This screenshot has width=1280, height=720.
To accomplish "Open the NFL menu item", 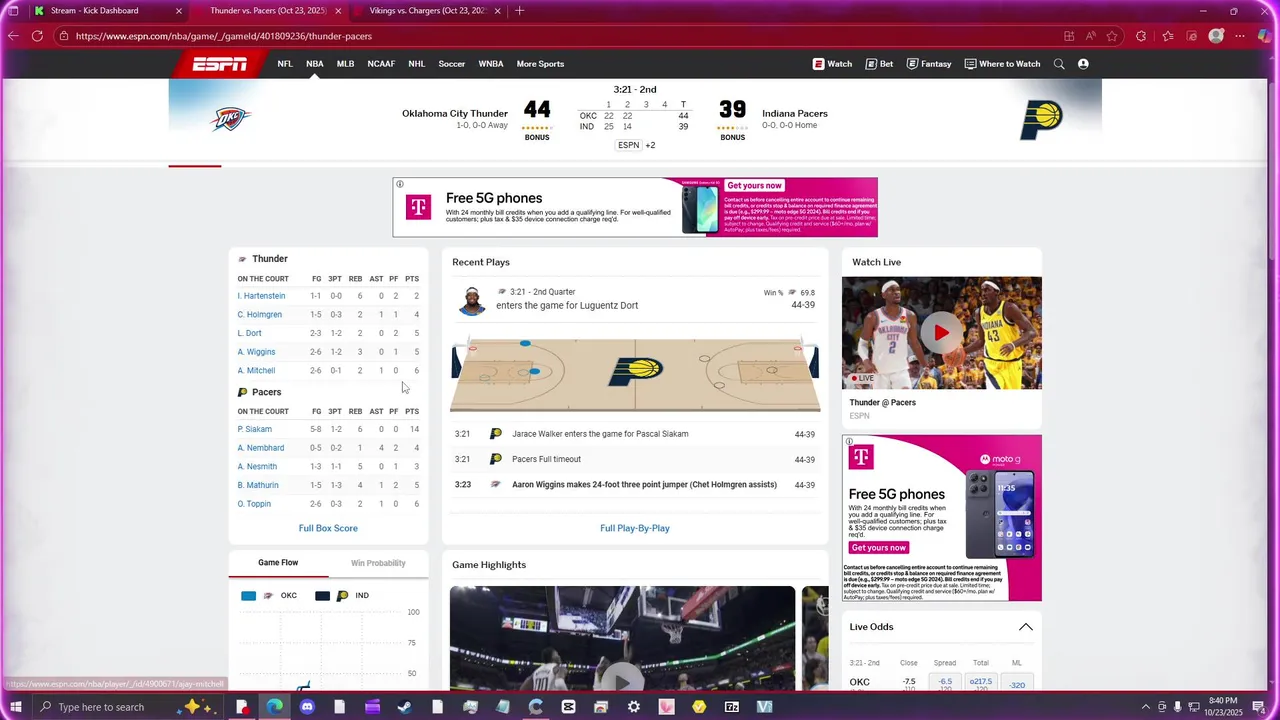I will 285,64.
